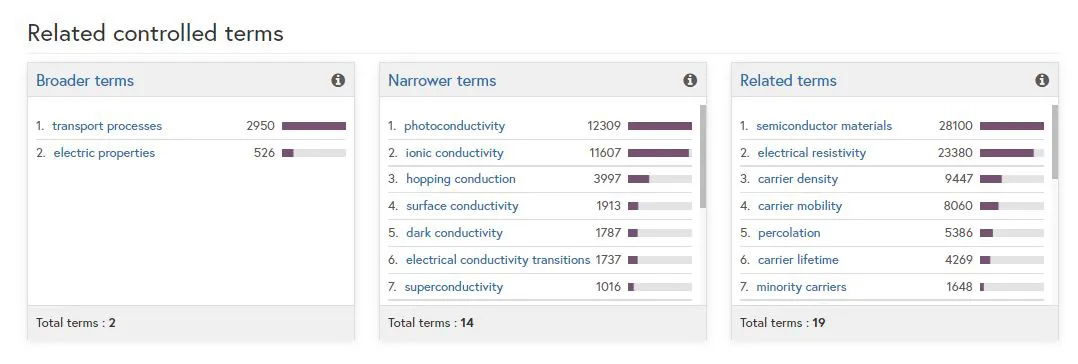Click the Related terms info icon
Viewport: 1078px width, 364px height.
click(1042, 81)
